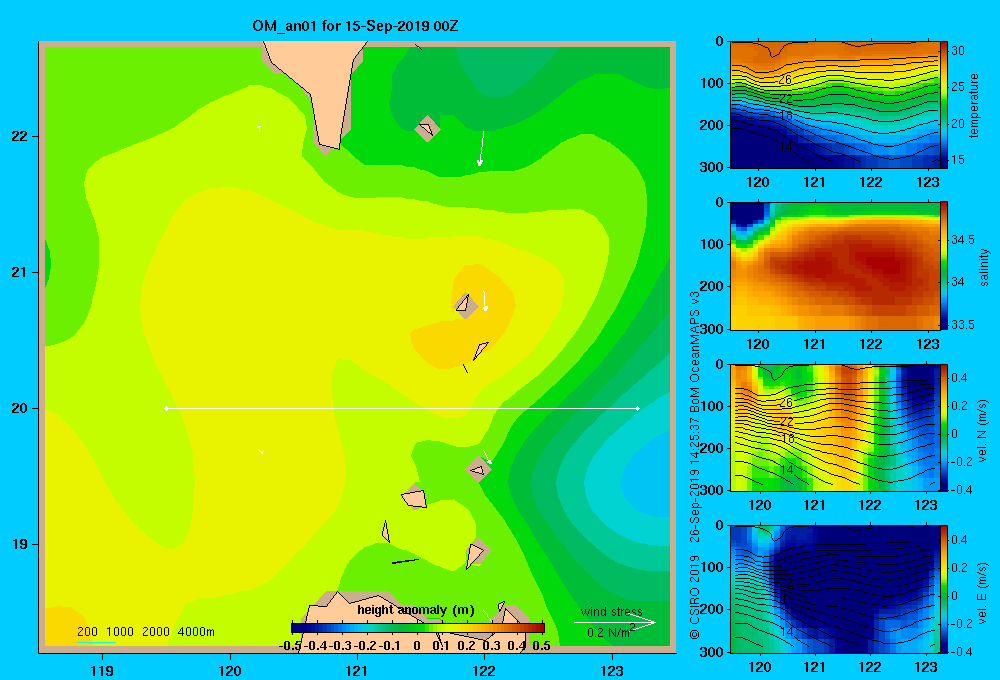This screenshot has height=680, width=1000.
Task: Click the 0.4 tick on vel. N scale
Action: (x=960, y=378)
